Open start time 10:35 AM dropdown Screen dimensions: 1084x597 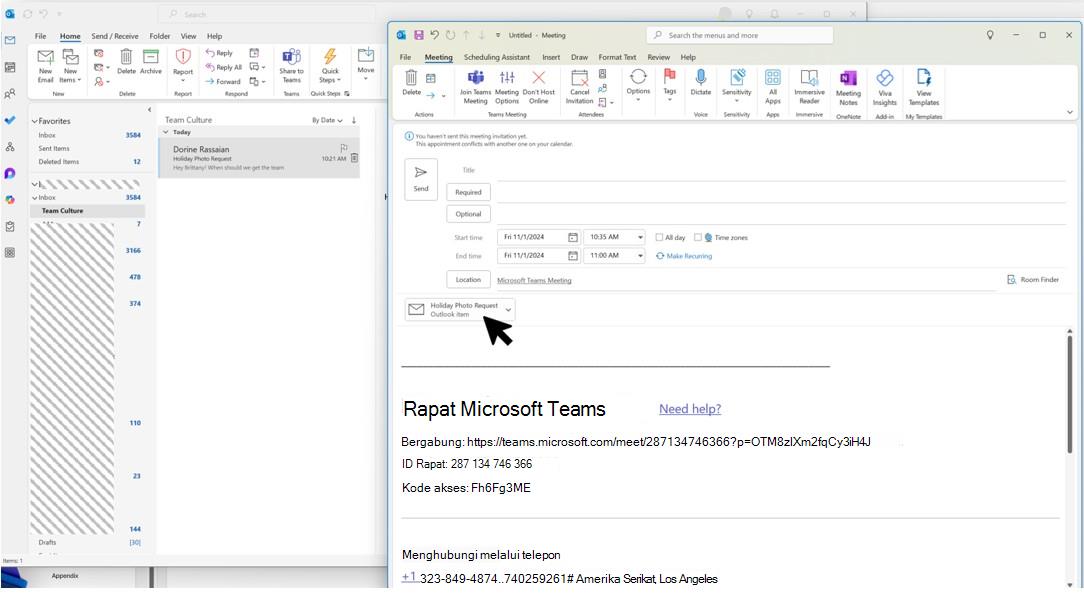(x=640, y=237)
